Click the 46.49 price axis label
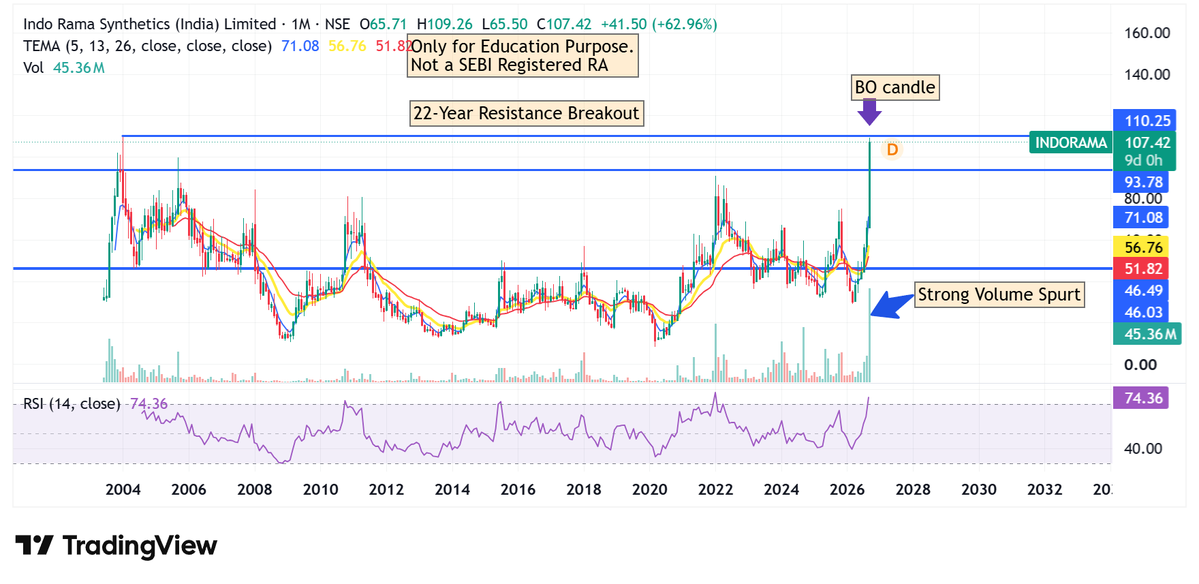 tap(1140, 290)
